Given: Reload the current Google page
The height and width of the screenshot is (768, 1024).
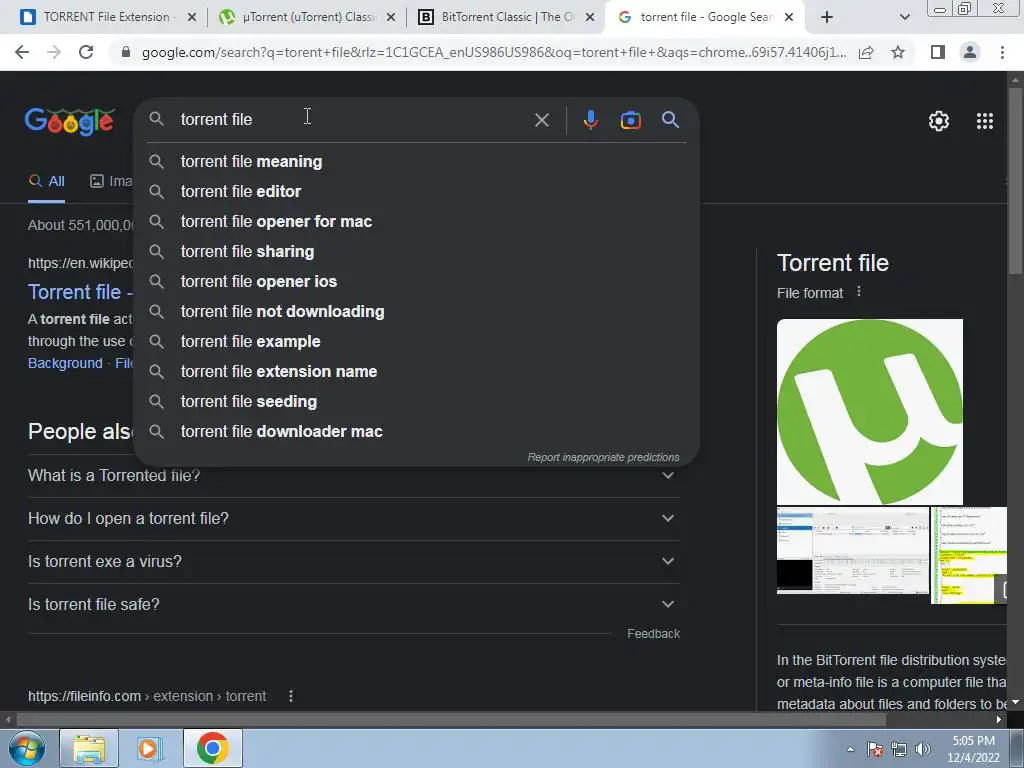Looking at the screenshot, I should [86, 52].
